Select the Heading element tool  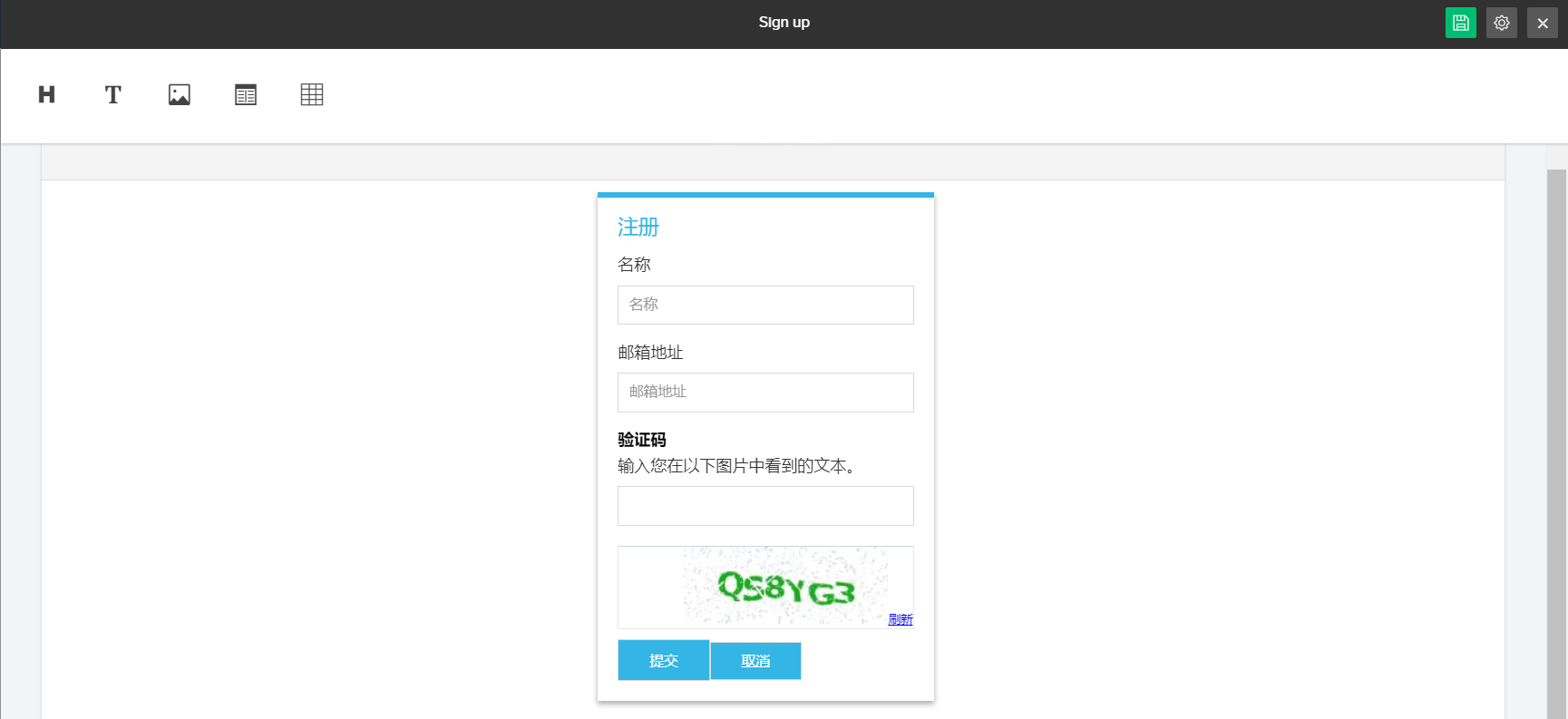coord(47,94)
